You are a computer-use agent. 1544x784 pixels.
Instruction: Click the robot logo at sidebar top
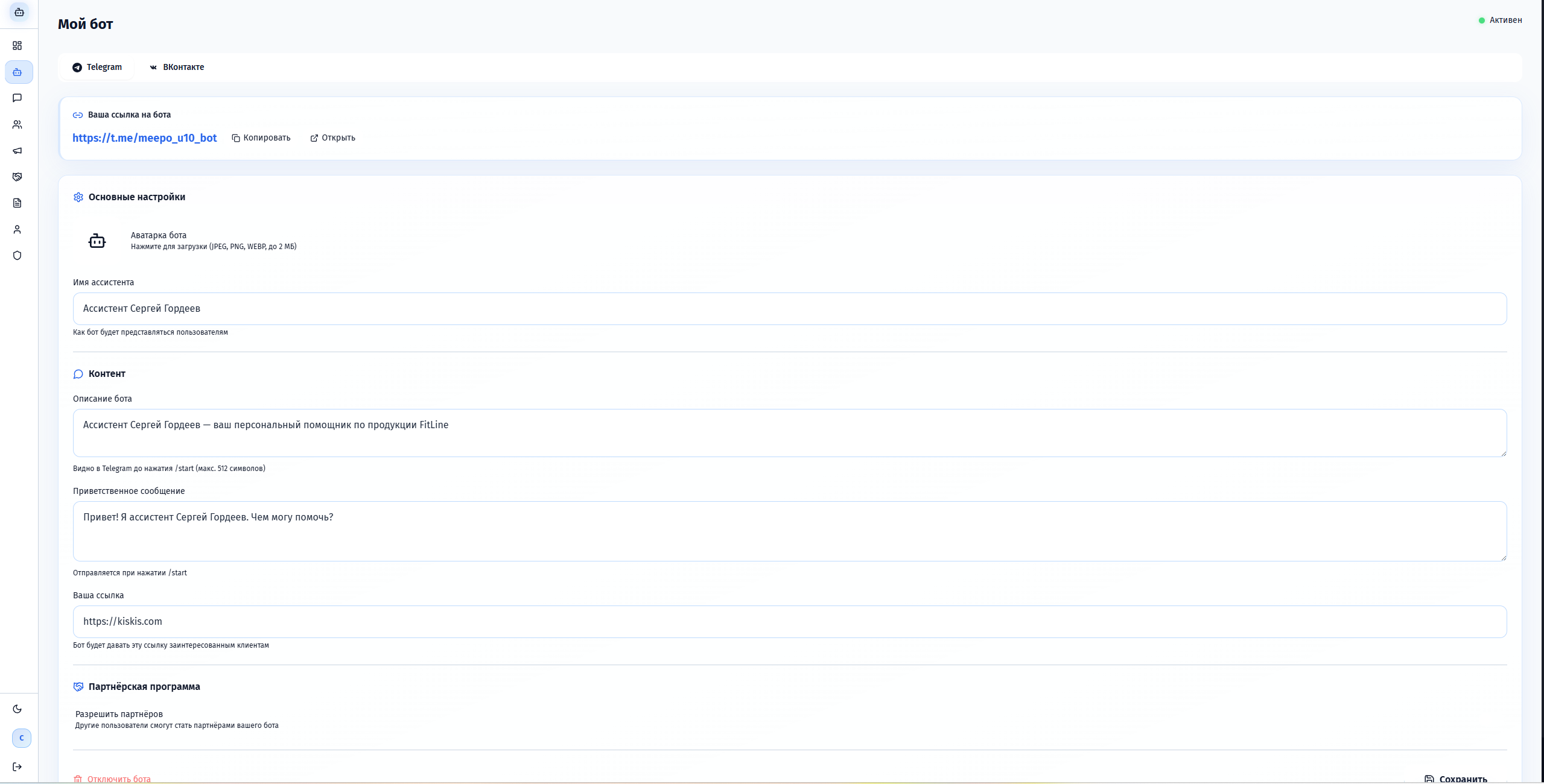[x=19, y=12]
